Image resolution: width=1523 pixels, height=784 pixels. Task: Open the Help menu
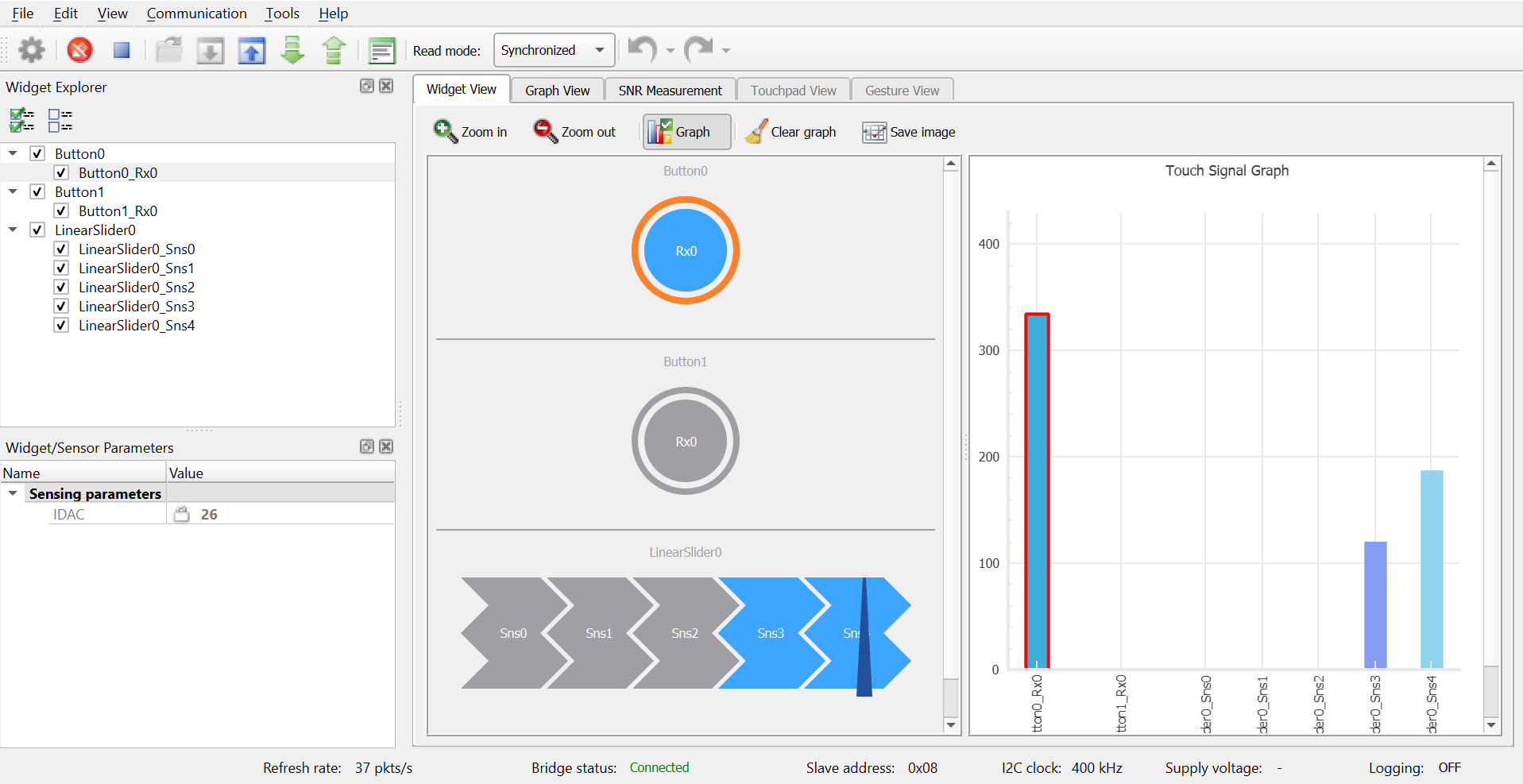pos(333,14)
